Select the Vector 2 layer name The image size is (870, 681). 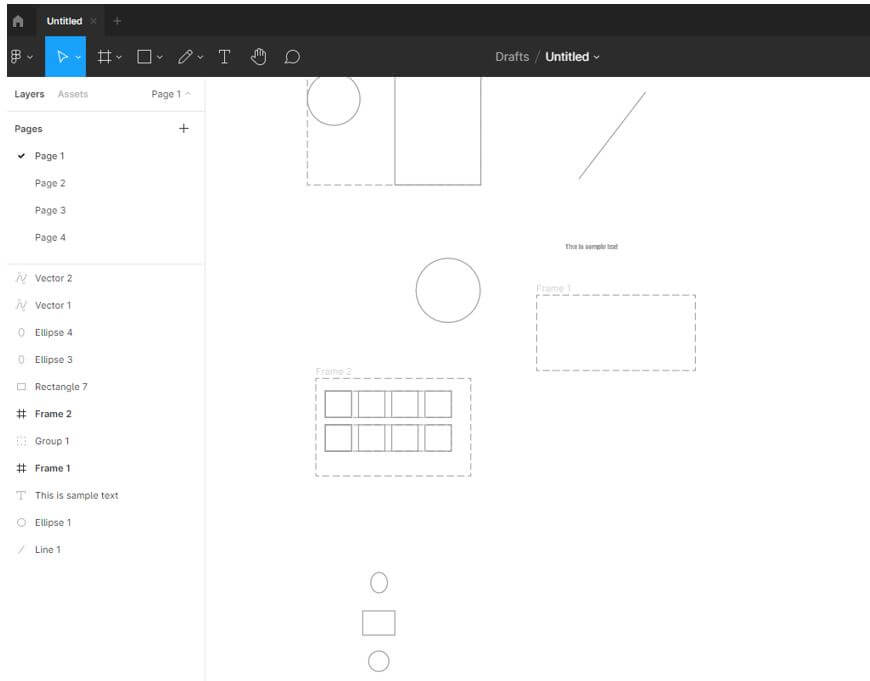pos(53,278)
